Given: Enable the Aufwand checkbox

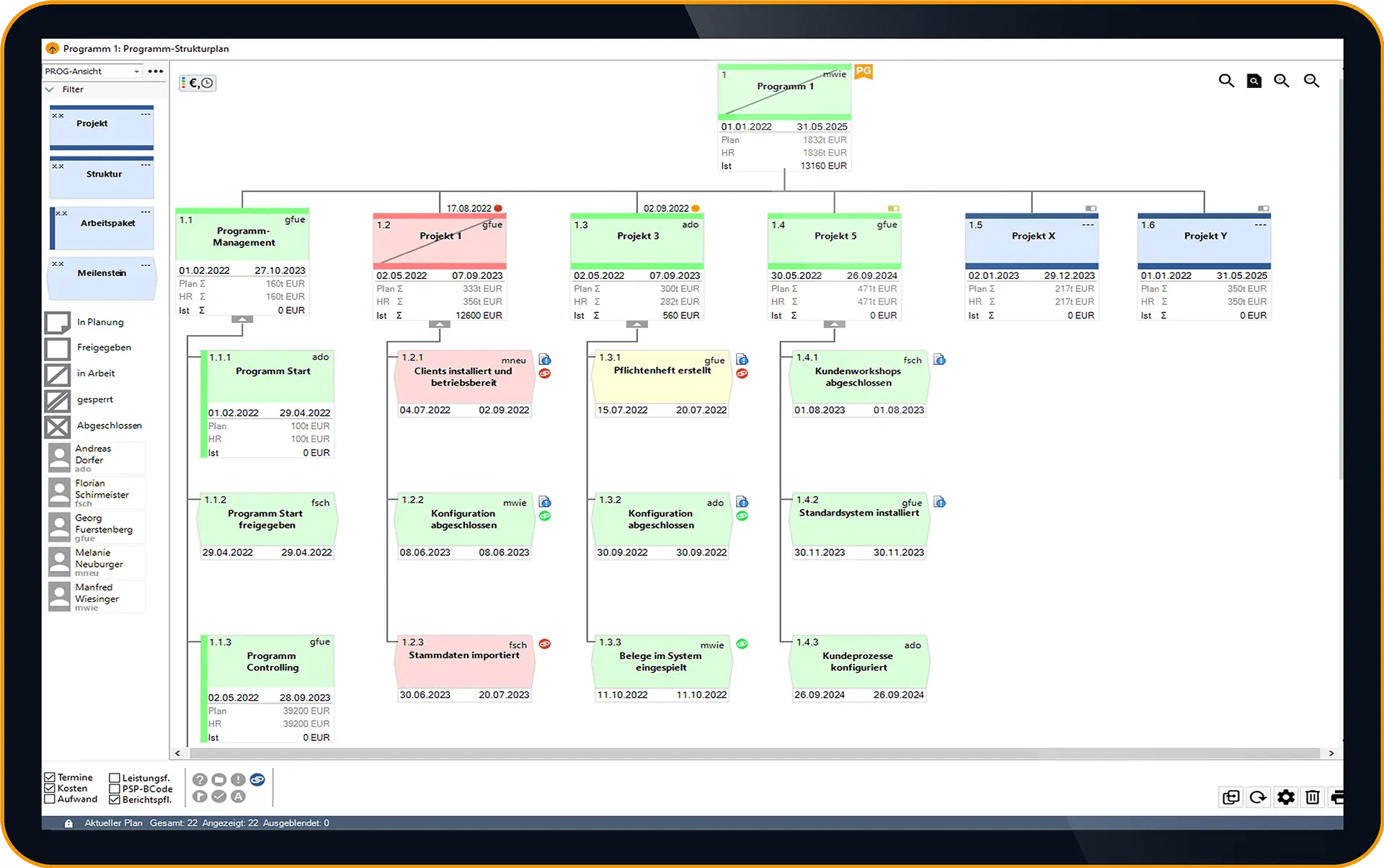Looking at the screenshot, I should (x=50, y=799).
